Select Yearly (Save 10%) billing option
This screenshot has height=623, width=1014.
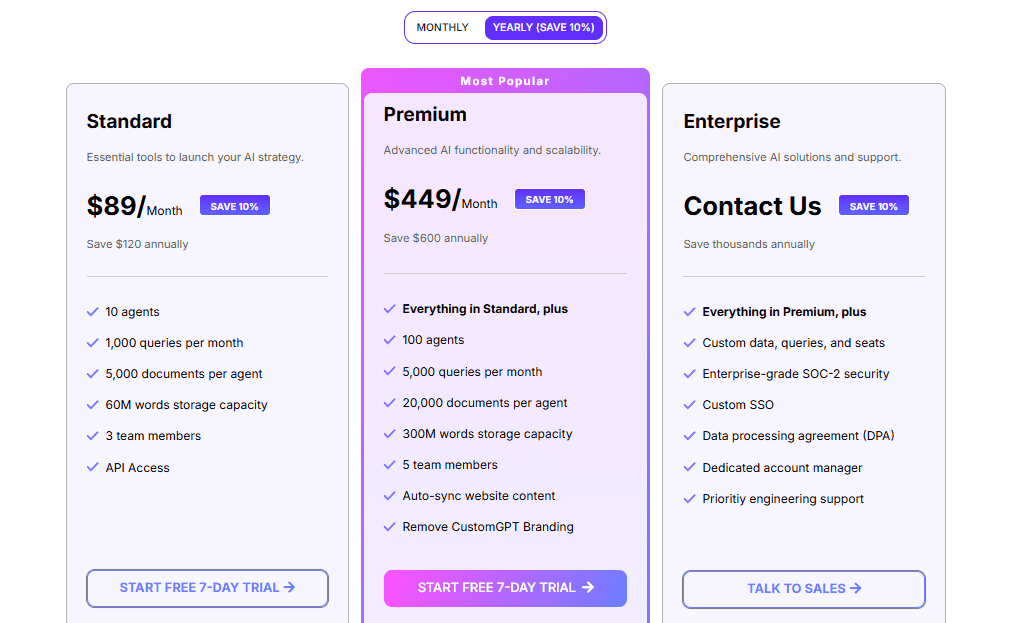coord(543,28)
